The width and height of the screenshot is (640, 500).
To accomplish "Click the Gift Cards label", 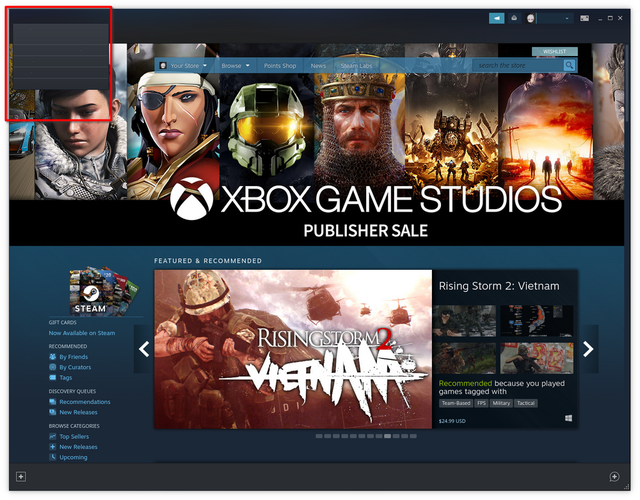I will click(62, 322).
